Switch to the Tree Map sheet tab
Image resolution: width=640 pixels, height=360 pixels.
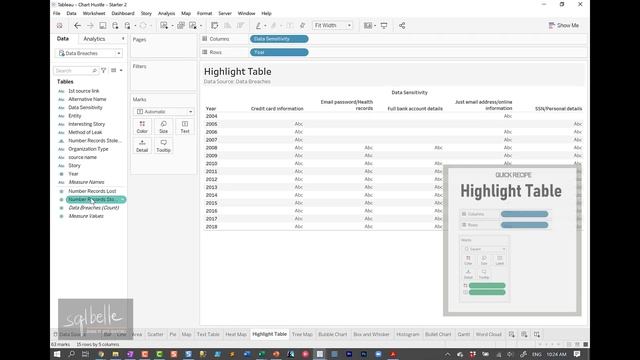302,334
